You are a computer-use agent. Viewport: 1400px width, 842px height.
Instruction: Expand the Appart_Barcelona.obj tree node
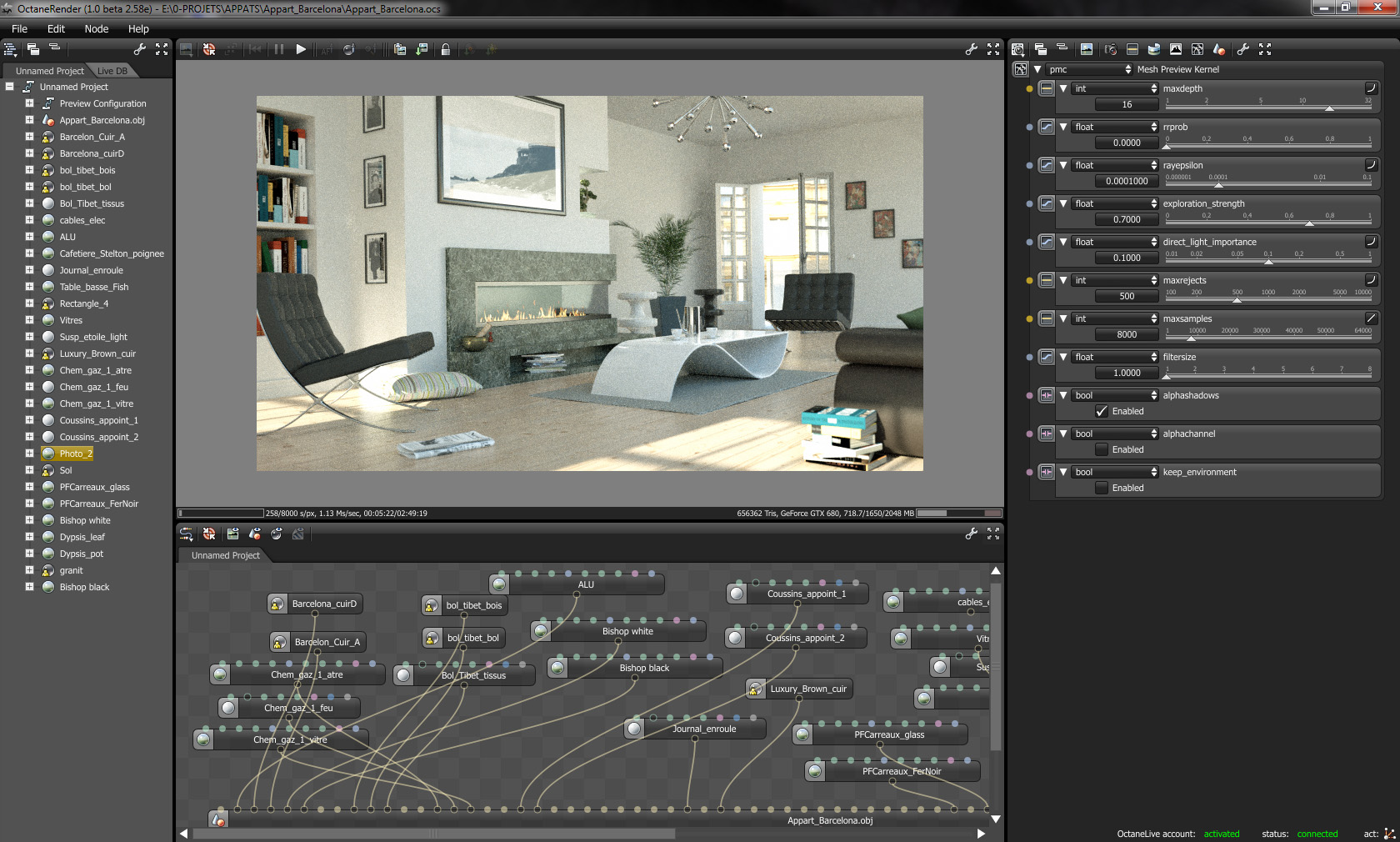click(x=29, y=120)
